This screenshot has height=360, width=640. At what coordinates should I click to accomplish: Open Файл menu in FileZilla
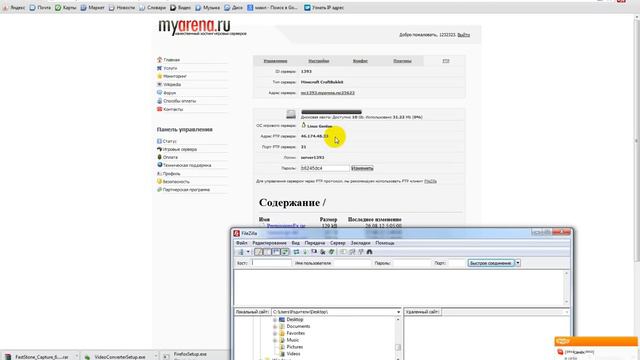242,243
